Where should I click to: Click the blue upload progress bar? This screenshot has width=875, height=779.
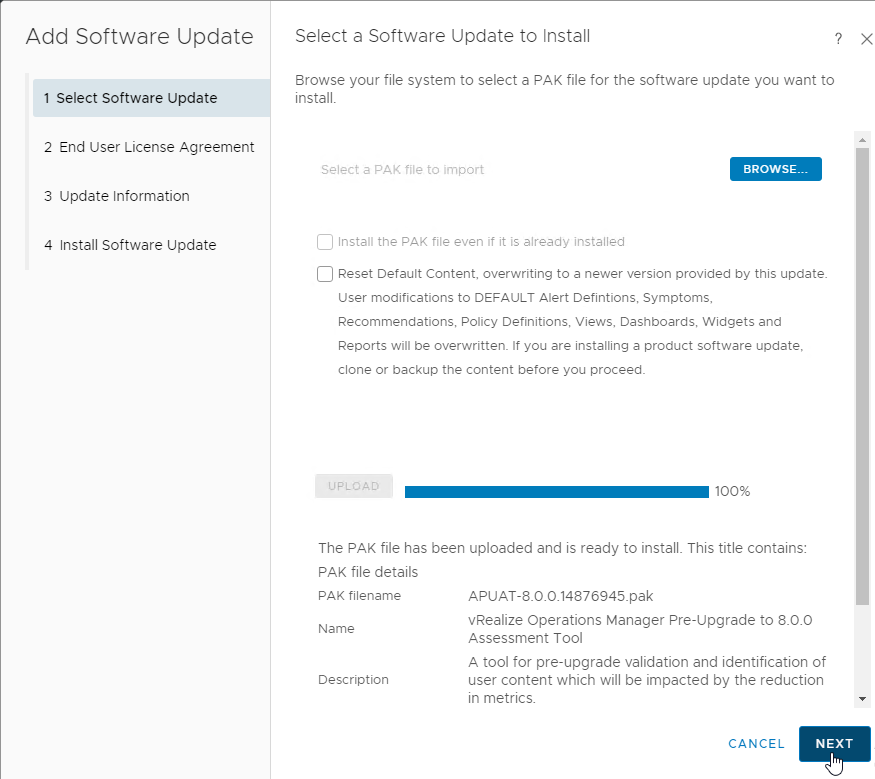[556, 492]
